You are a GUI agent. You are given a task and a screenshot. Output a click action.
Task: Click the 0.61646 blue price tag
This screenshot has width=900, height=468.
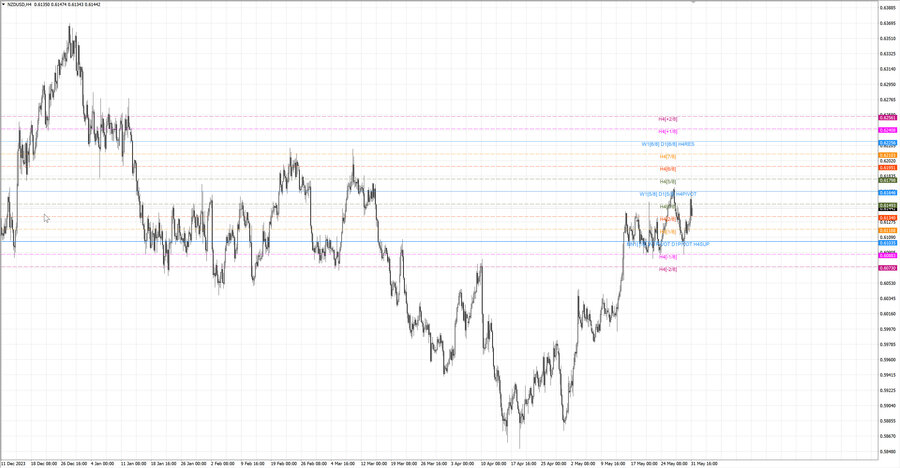pos(888,193)
